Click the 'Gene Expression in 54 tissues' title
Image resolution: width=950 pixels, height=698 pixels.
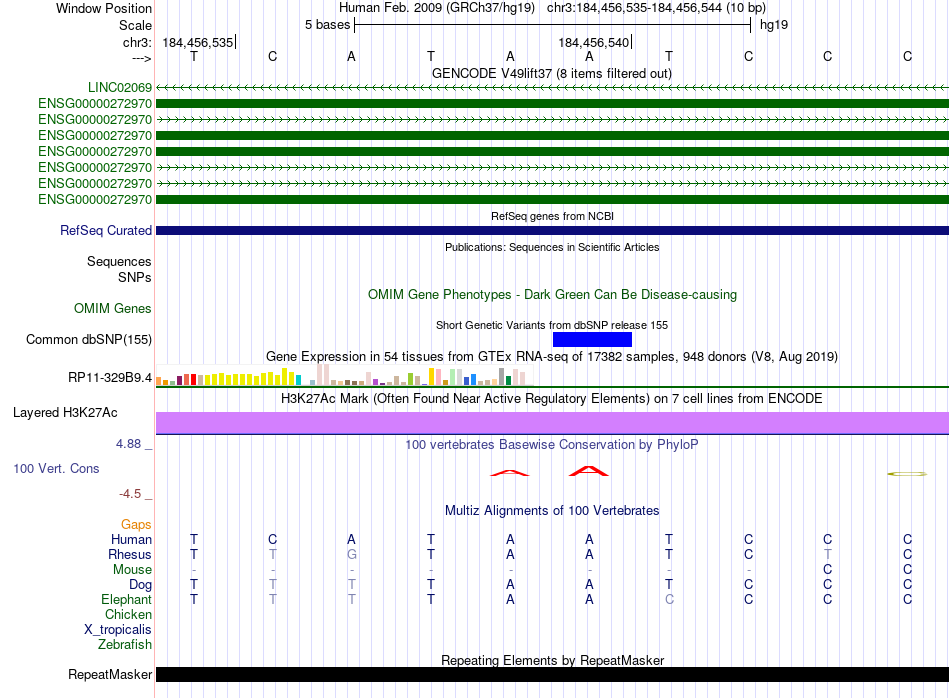click(552, 356)
